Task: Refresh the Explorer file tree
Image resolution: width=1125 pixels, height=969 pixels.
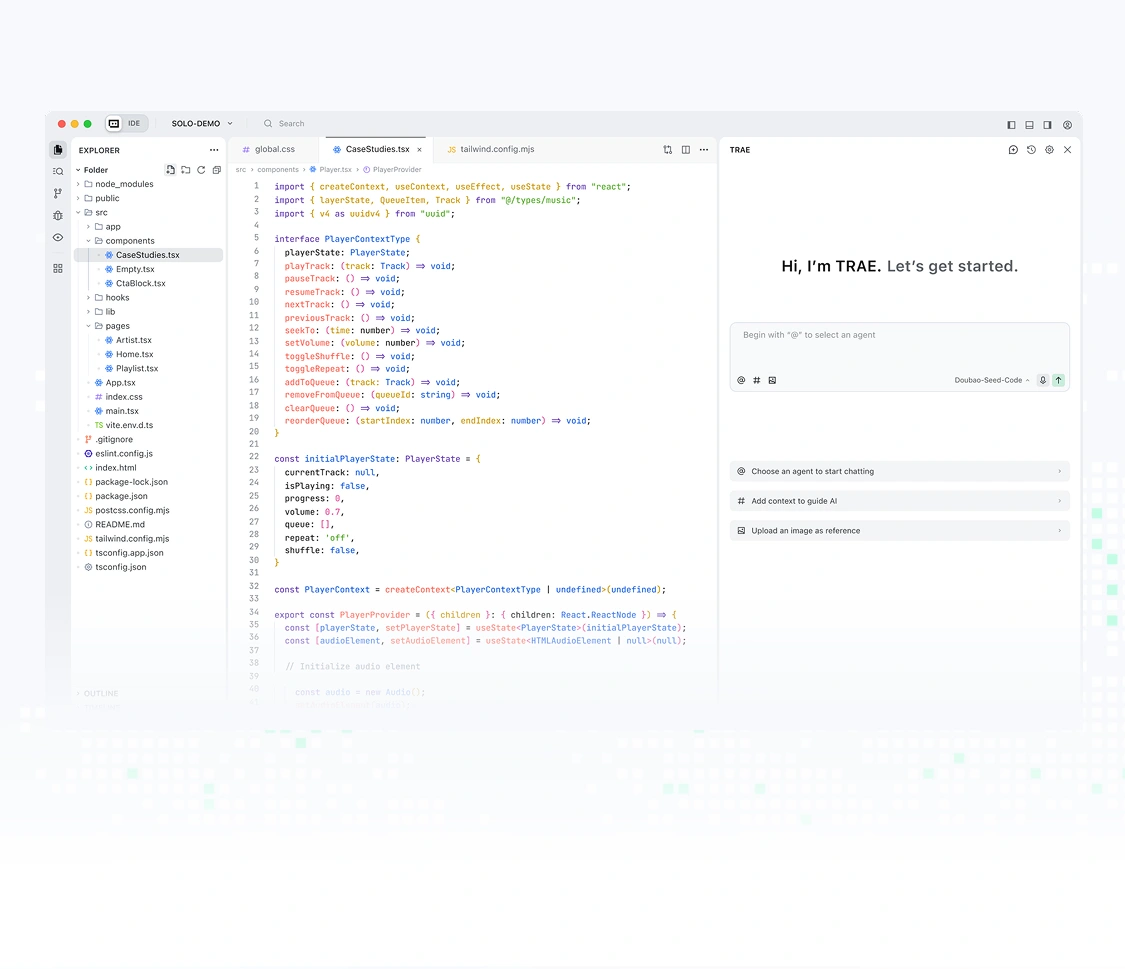Action: (201, 170)
